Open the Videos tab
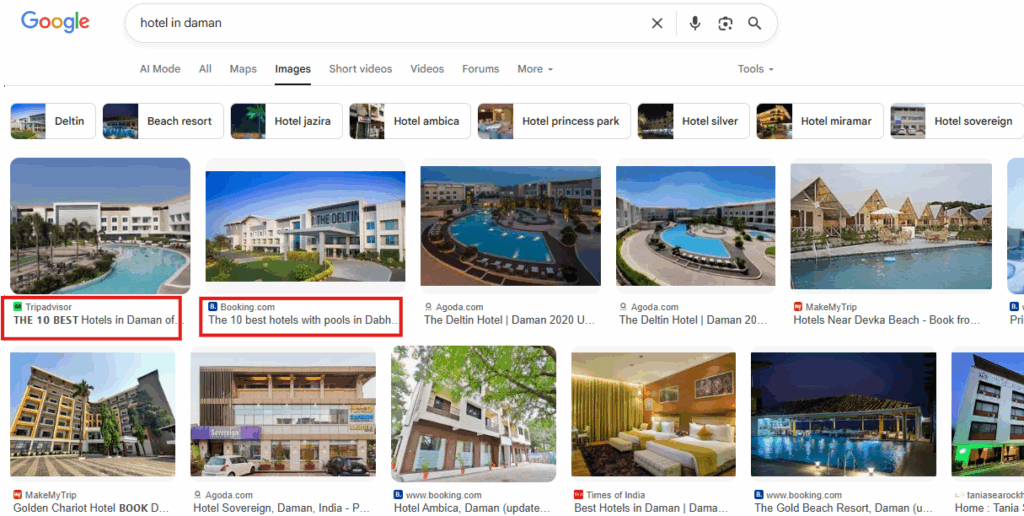 click(x=427, y=69)
